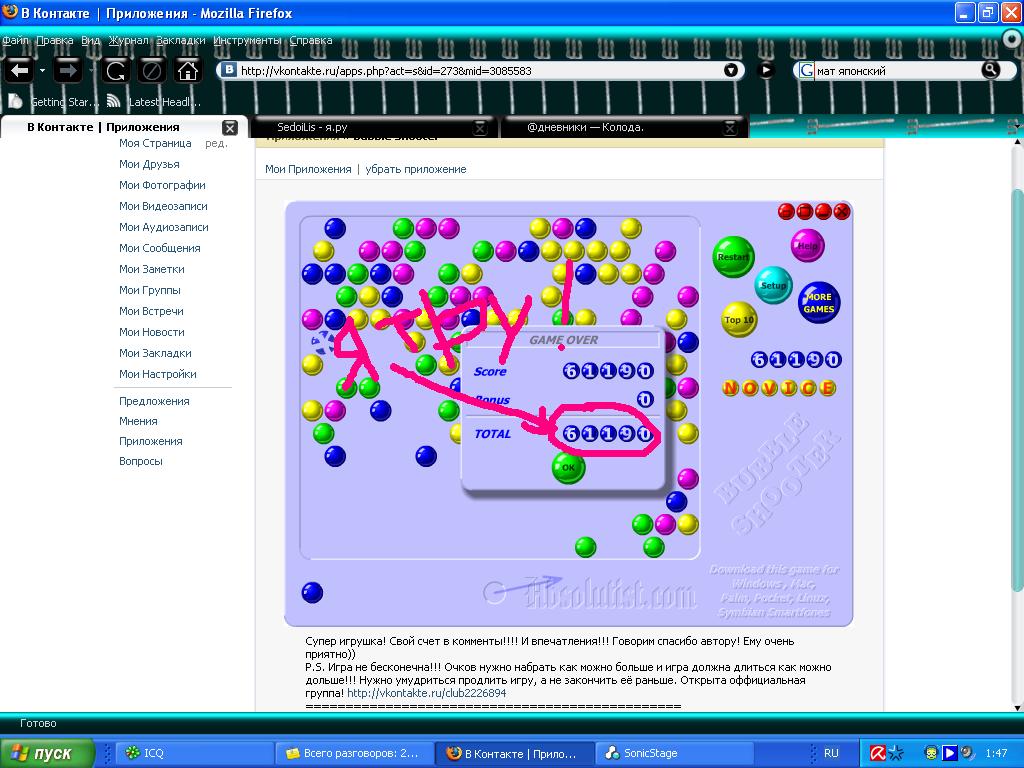The image size is (1024, 768).
Task: Open the Закладки menu
Action: (x=181, y=40)
